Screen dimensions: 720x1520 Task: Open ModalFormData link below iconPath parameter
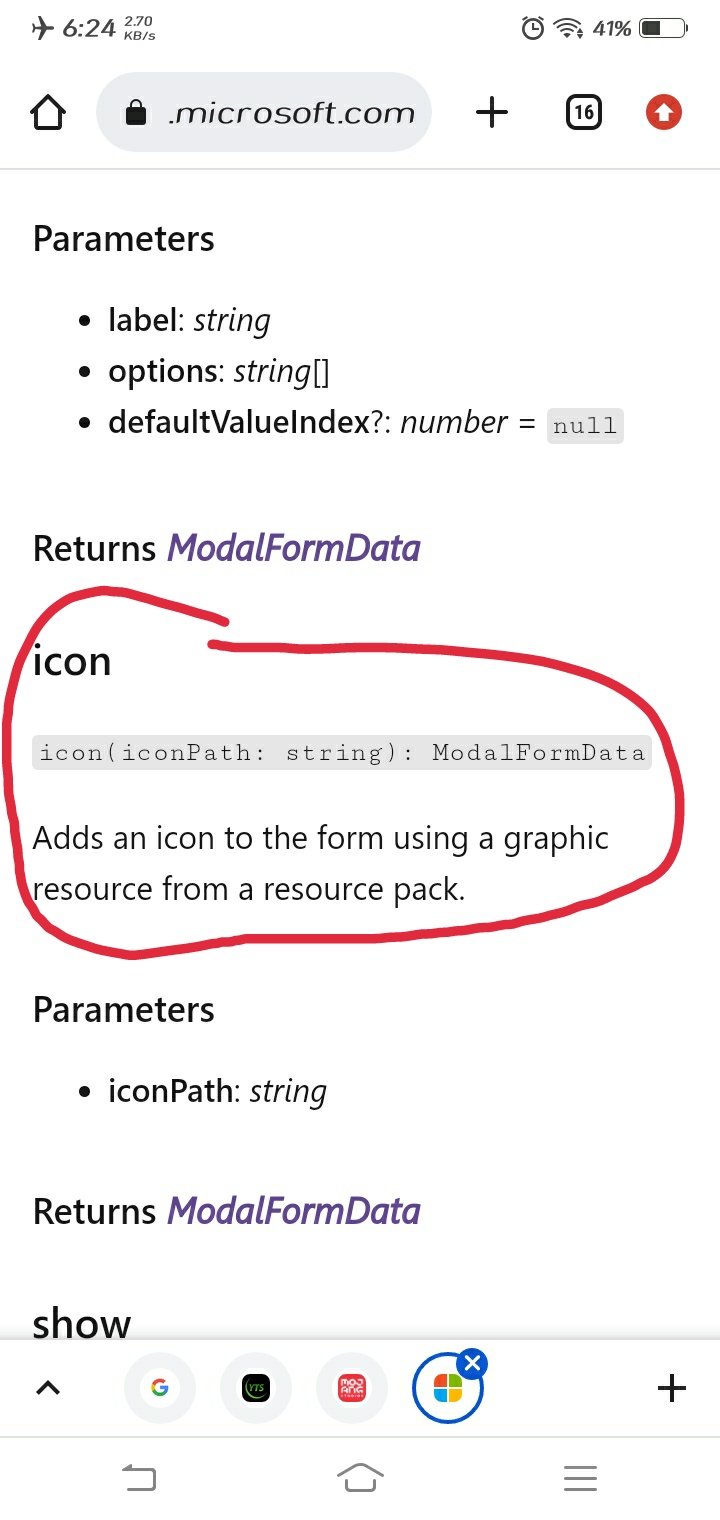293,1211
